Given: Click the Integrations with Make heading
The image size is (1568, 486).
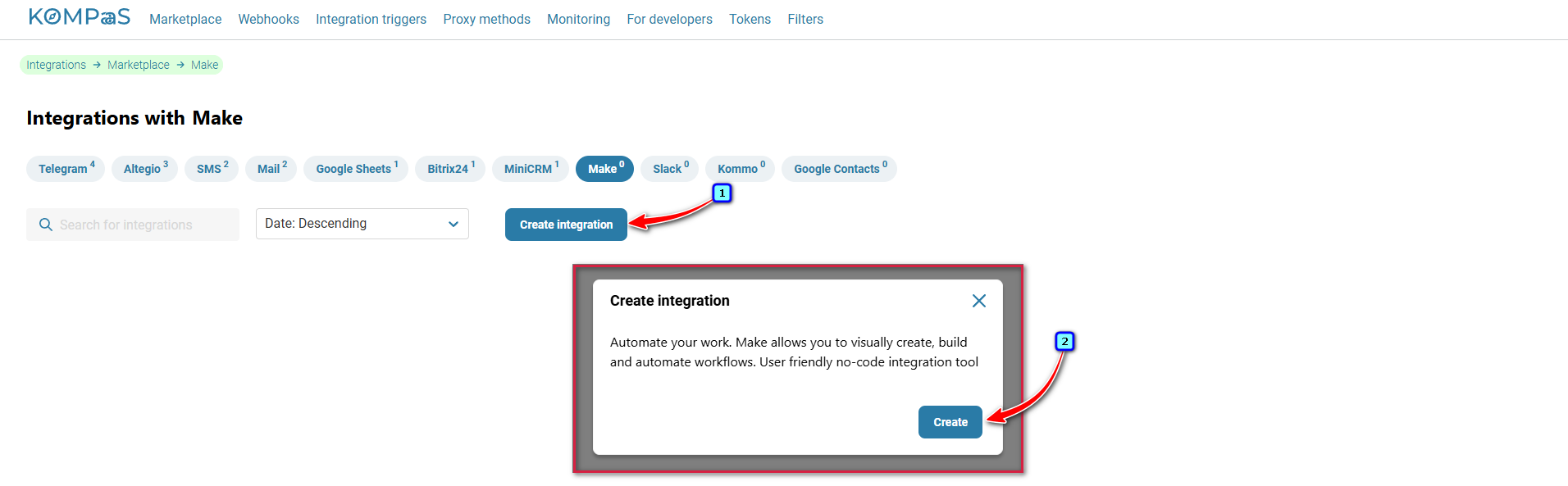Looking at the screenshot, I should (x=134, y=118).
